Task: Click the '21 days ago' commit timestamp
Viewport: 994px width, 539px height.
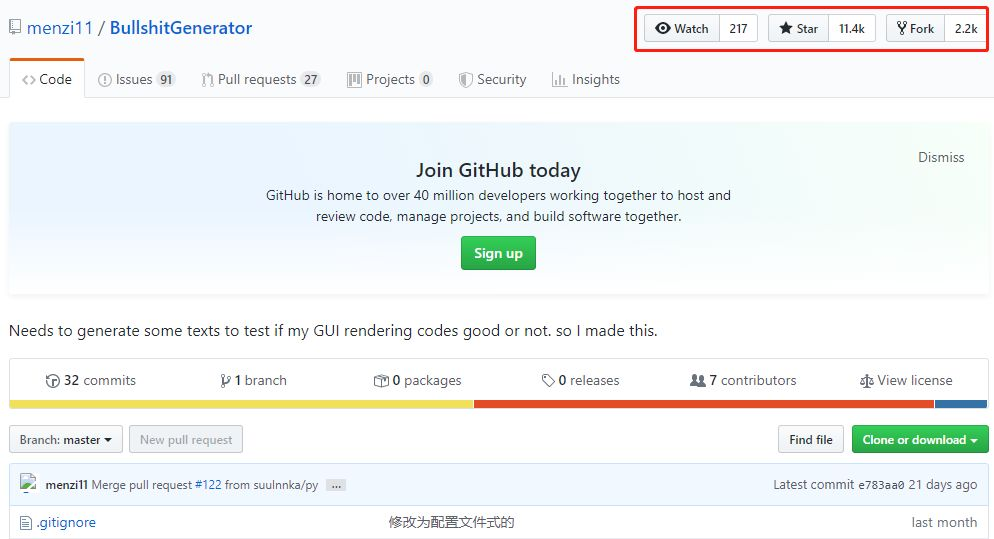Action: (x=943, y=484)
